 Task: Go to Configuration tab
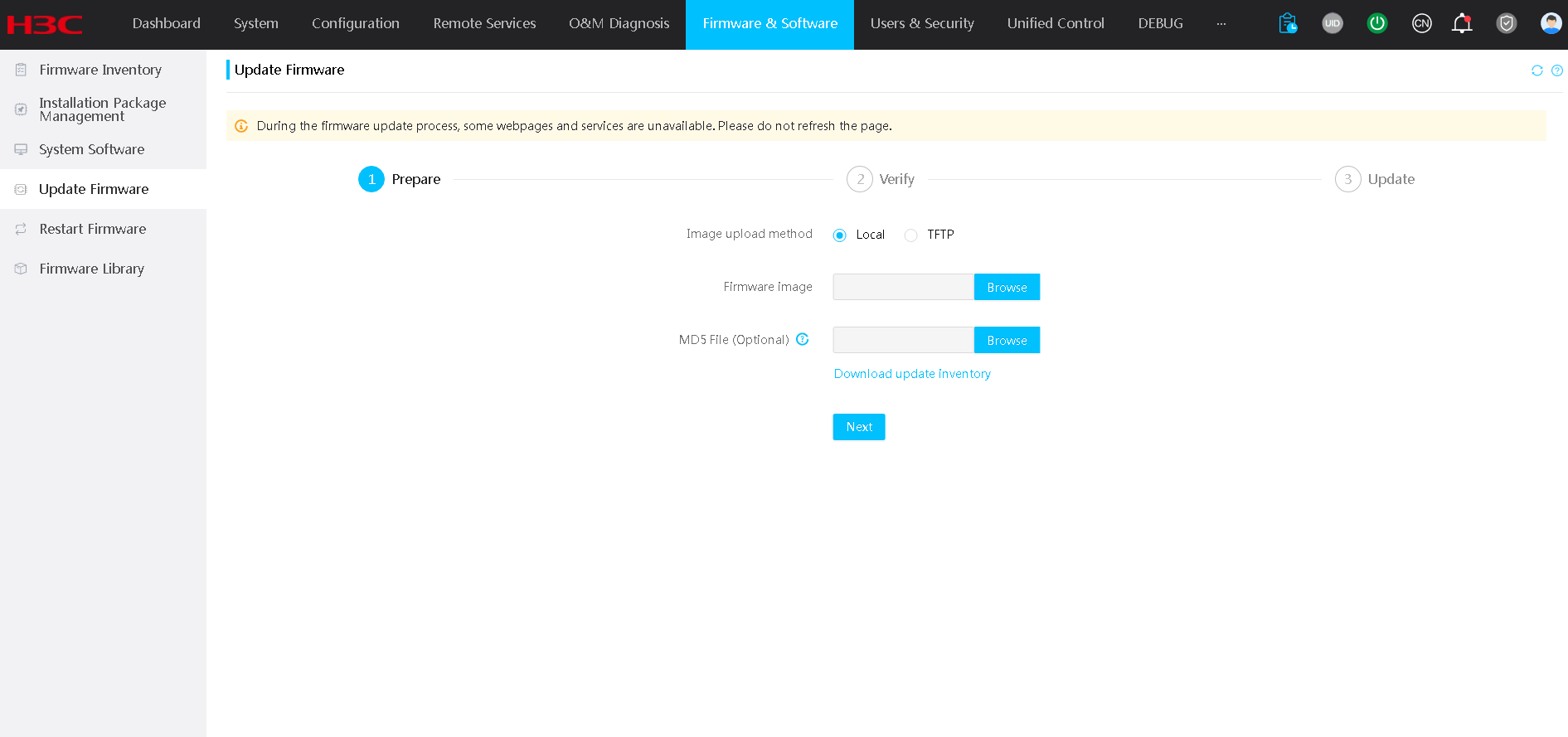[356, 24]
